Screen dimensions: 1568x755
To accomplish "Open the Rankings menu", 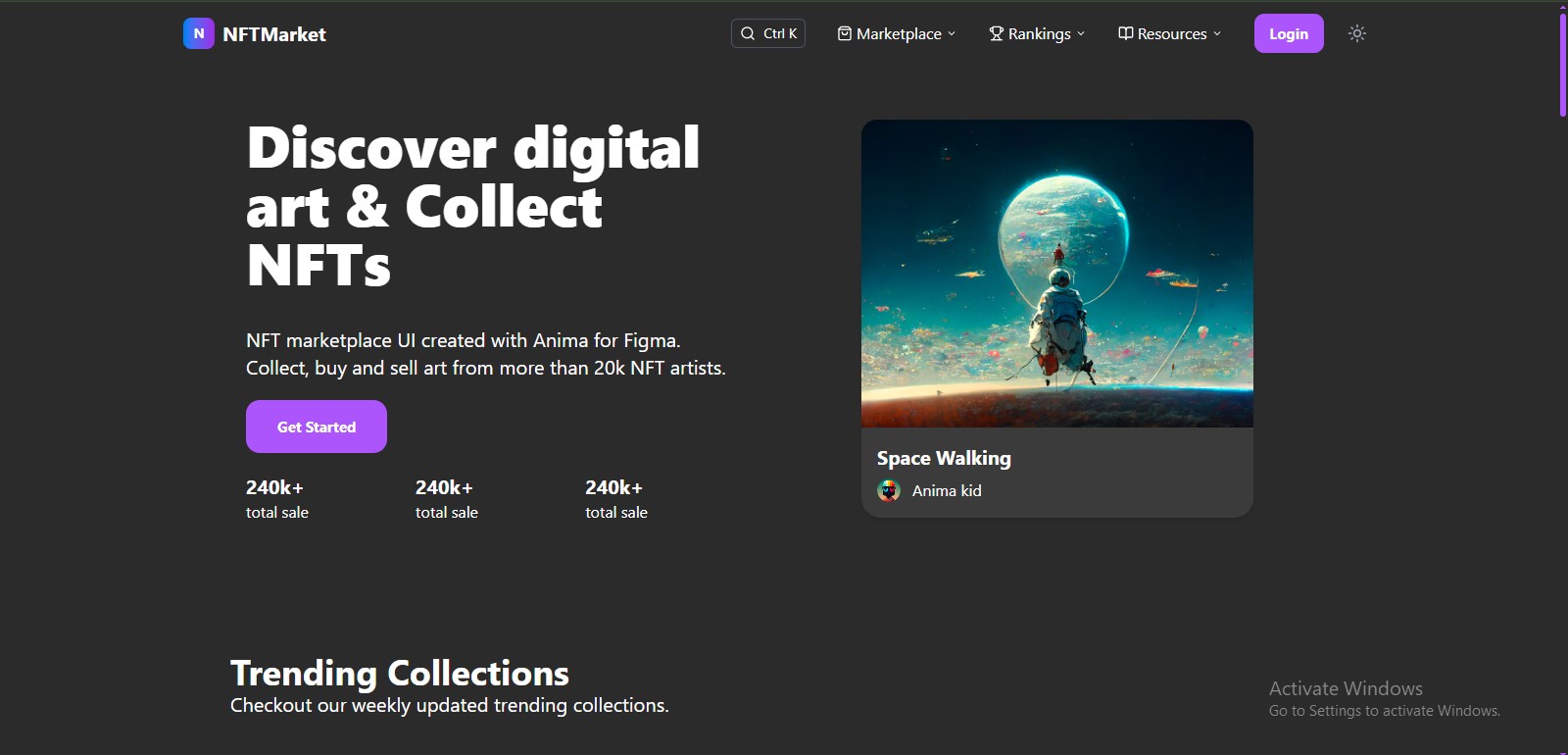I will coord(1037,33).
